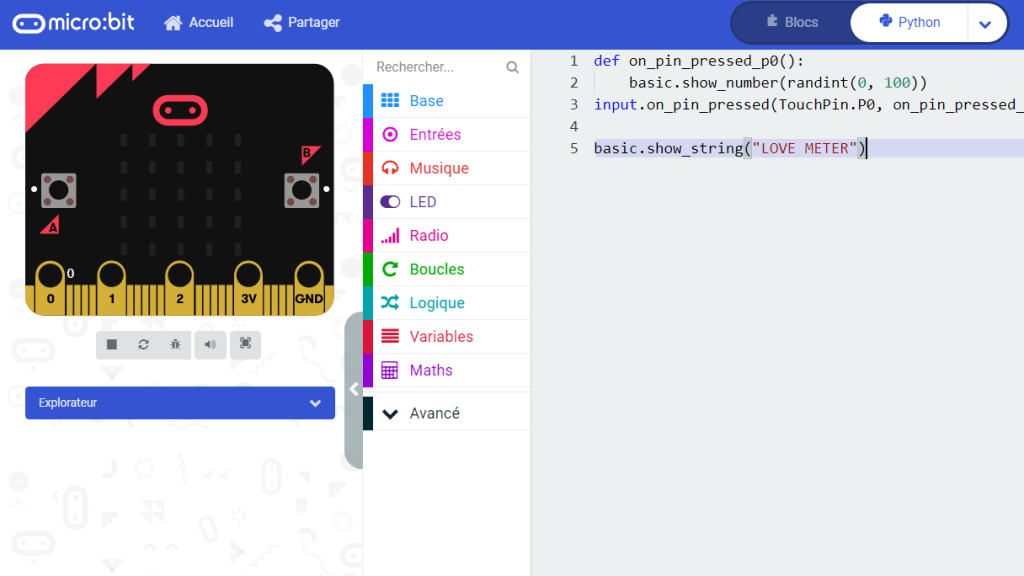Open the Musique category
The height and width of the screenshot is (576, 1024).
pyautogui.click(x=438, y=168)
